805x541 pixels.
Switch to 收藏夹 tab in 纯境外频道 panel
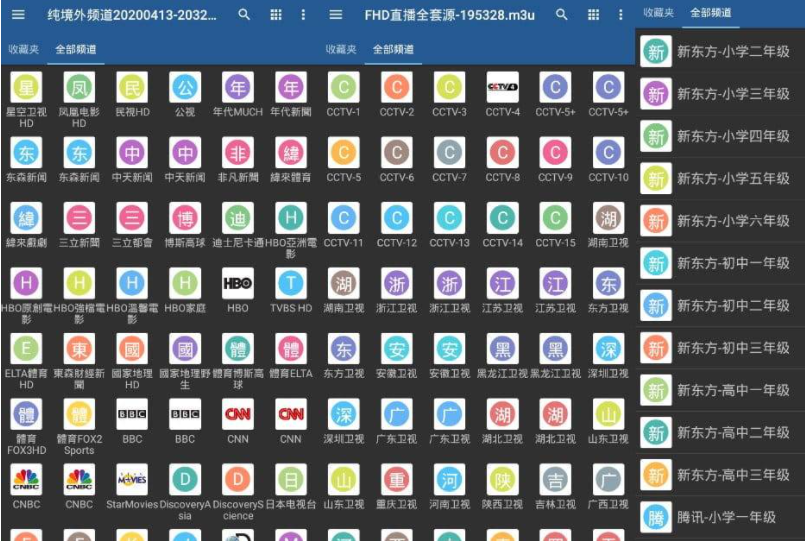click(x=23, y=49)
